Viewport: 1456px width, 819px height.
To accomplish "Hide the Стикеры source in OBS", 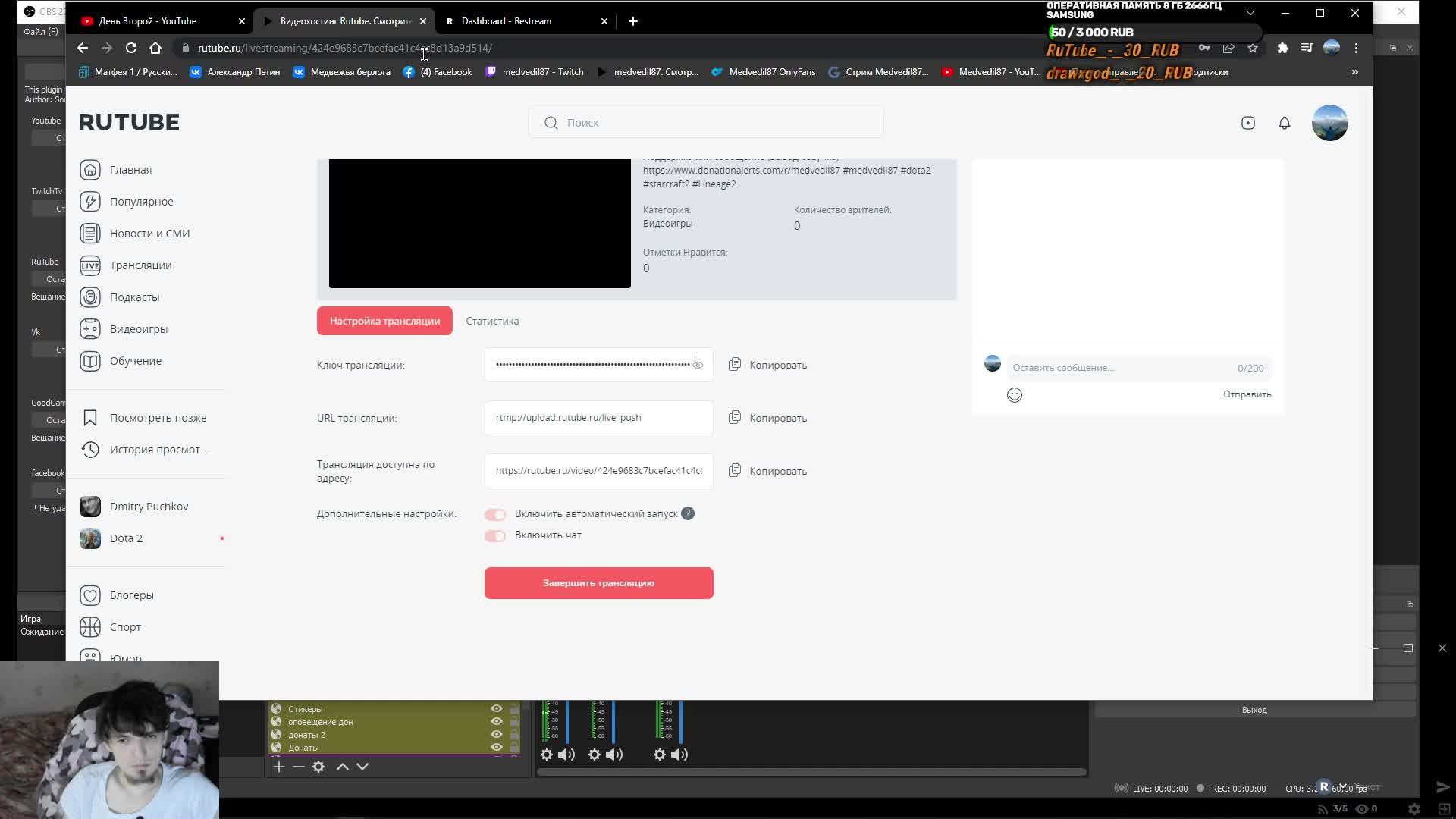I will click(497, 709).
